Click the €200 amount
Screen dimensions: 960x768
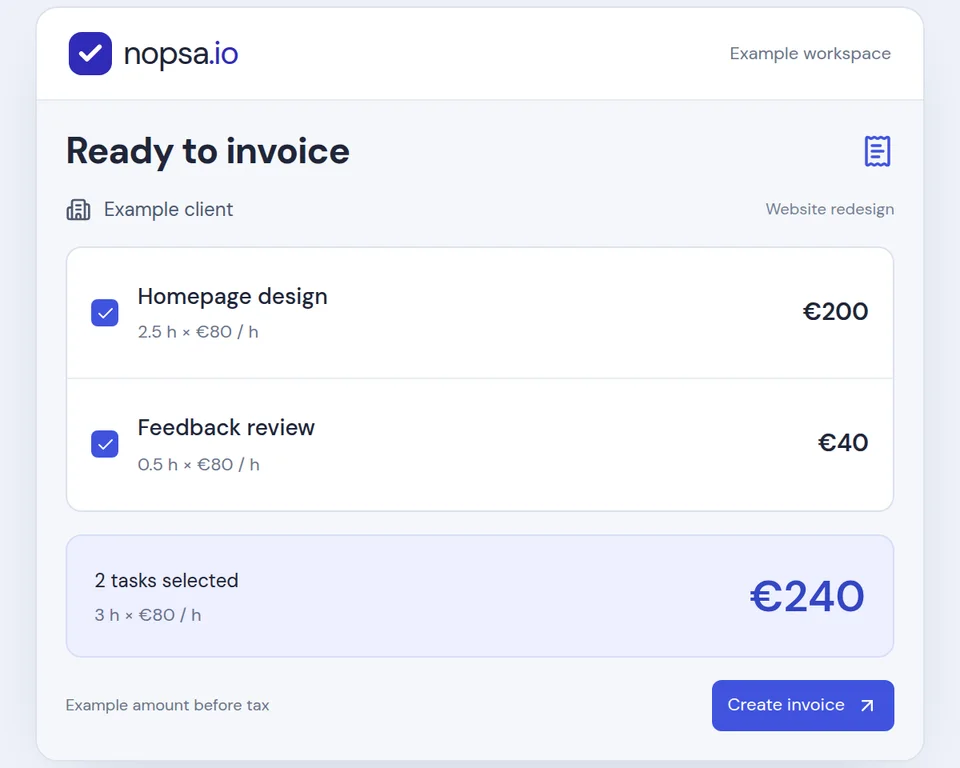pos(835,312)
